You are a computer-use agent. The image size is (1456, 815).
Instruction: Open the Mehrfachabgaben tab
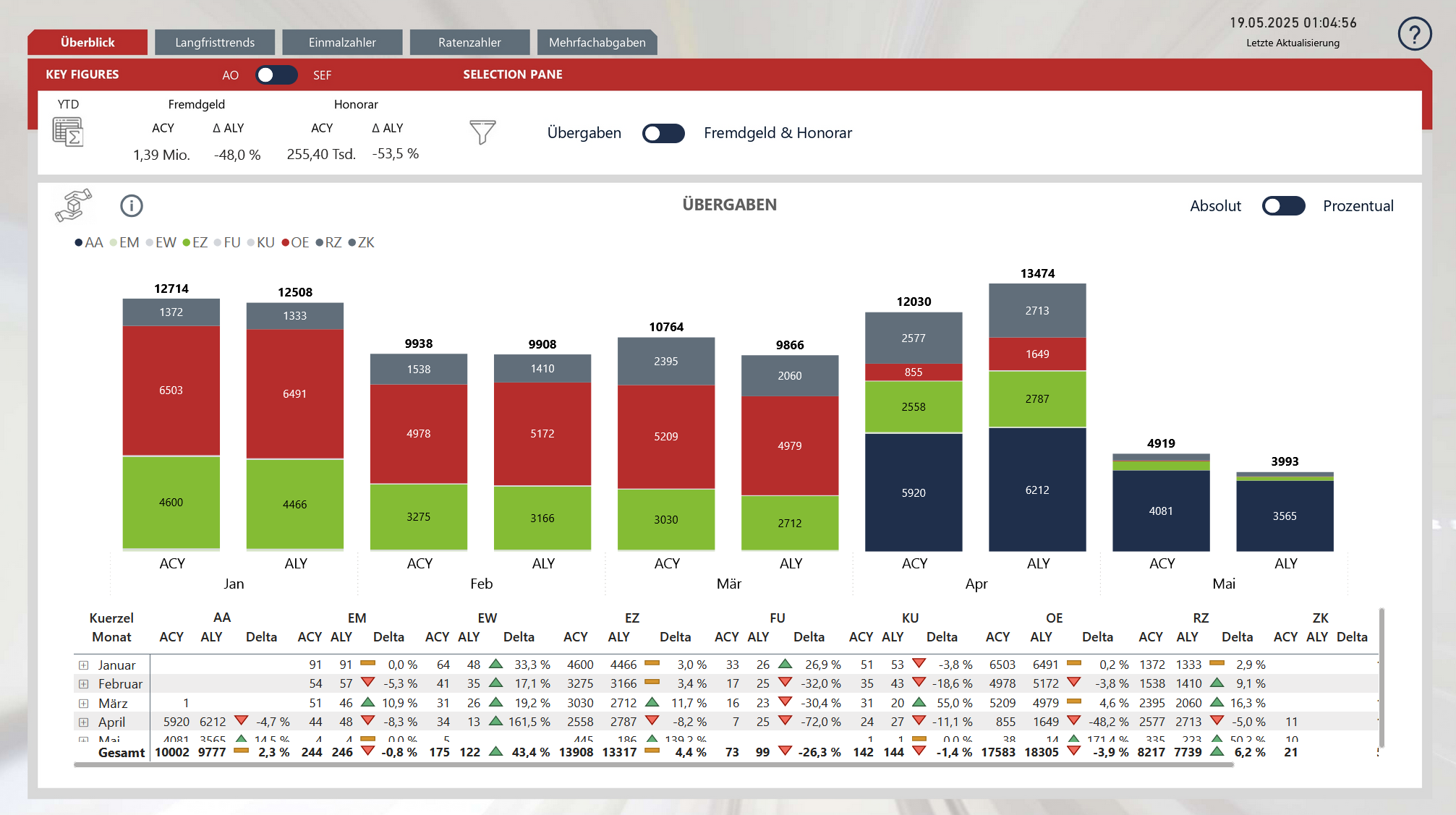(x=597, y=42)
